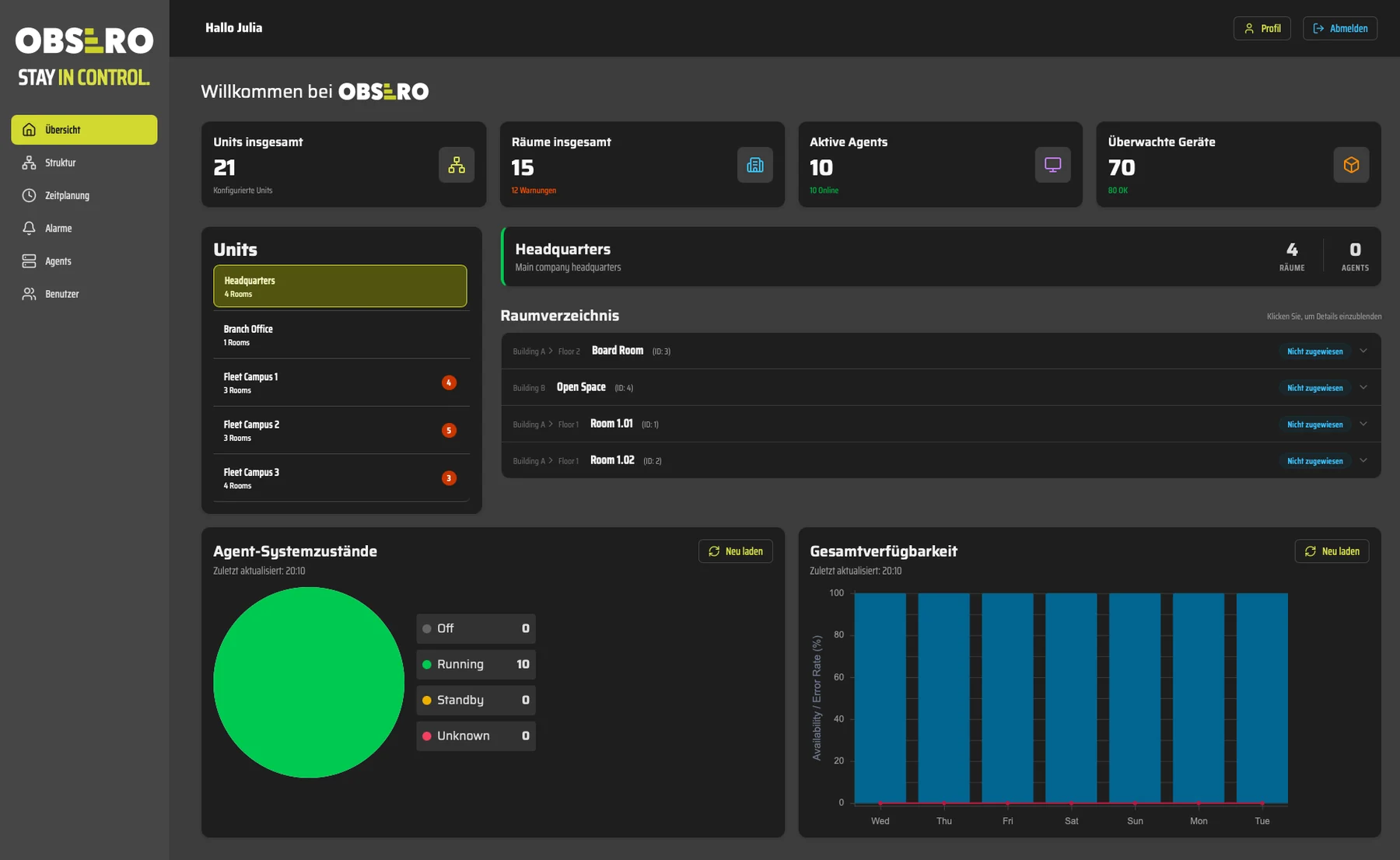The height and width of the screenshot is (860, 1400).
Task: Click the red badge 5 on Fleet Campus 2
Action: point(449,430)
